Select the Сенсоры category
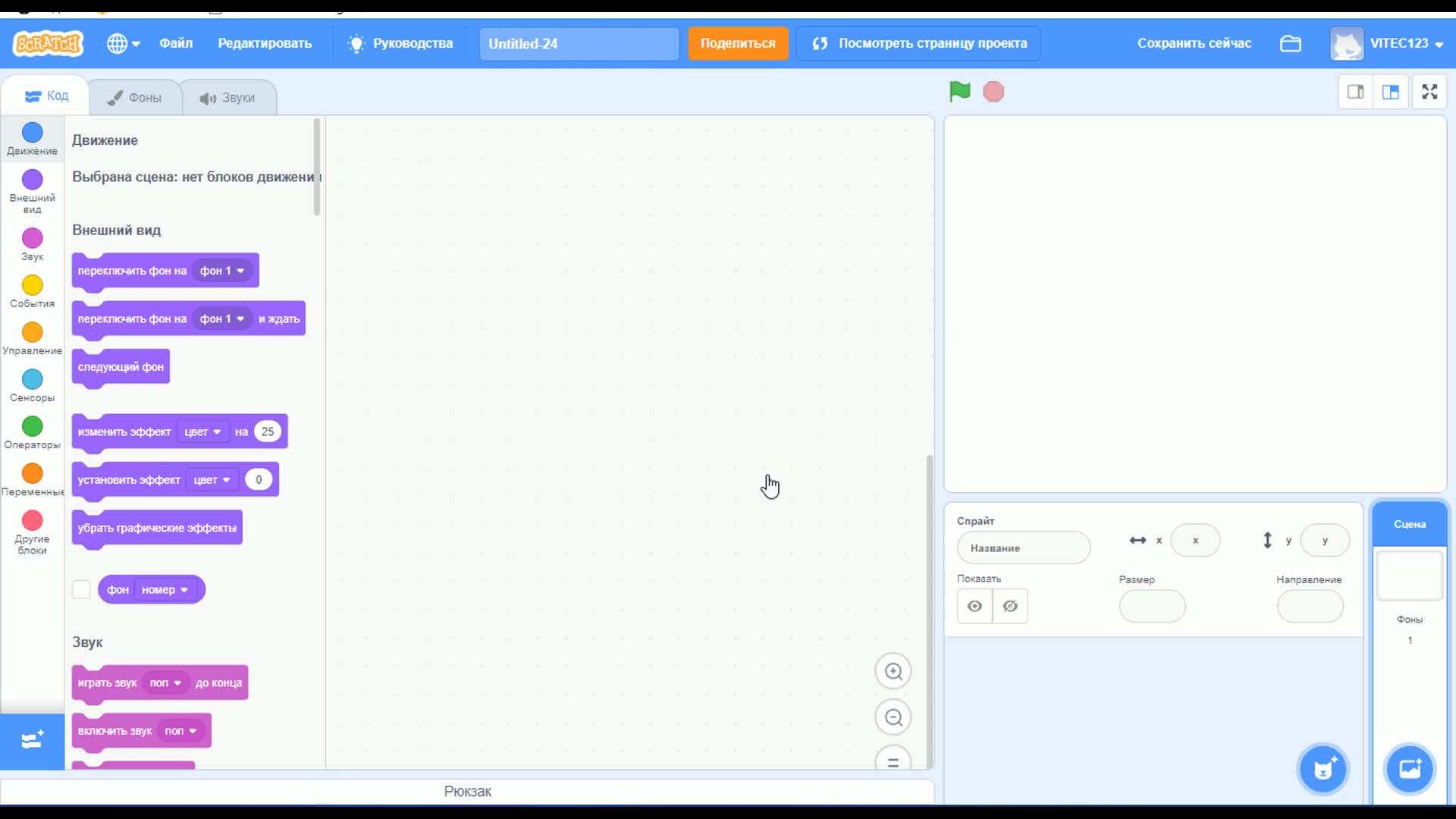 click(x=32, y=385)
